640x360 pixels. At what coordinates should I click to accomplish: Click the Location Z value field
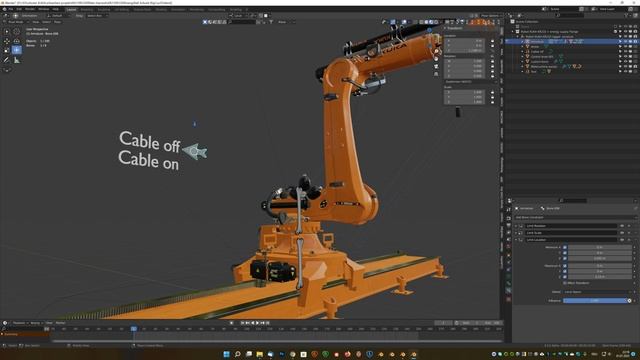pos(465,51)
